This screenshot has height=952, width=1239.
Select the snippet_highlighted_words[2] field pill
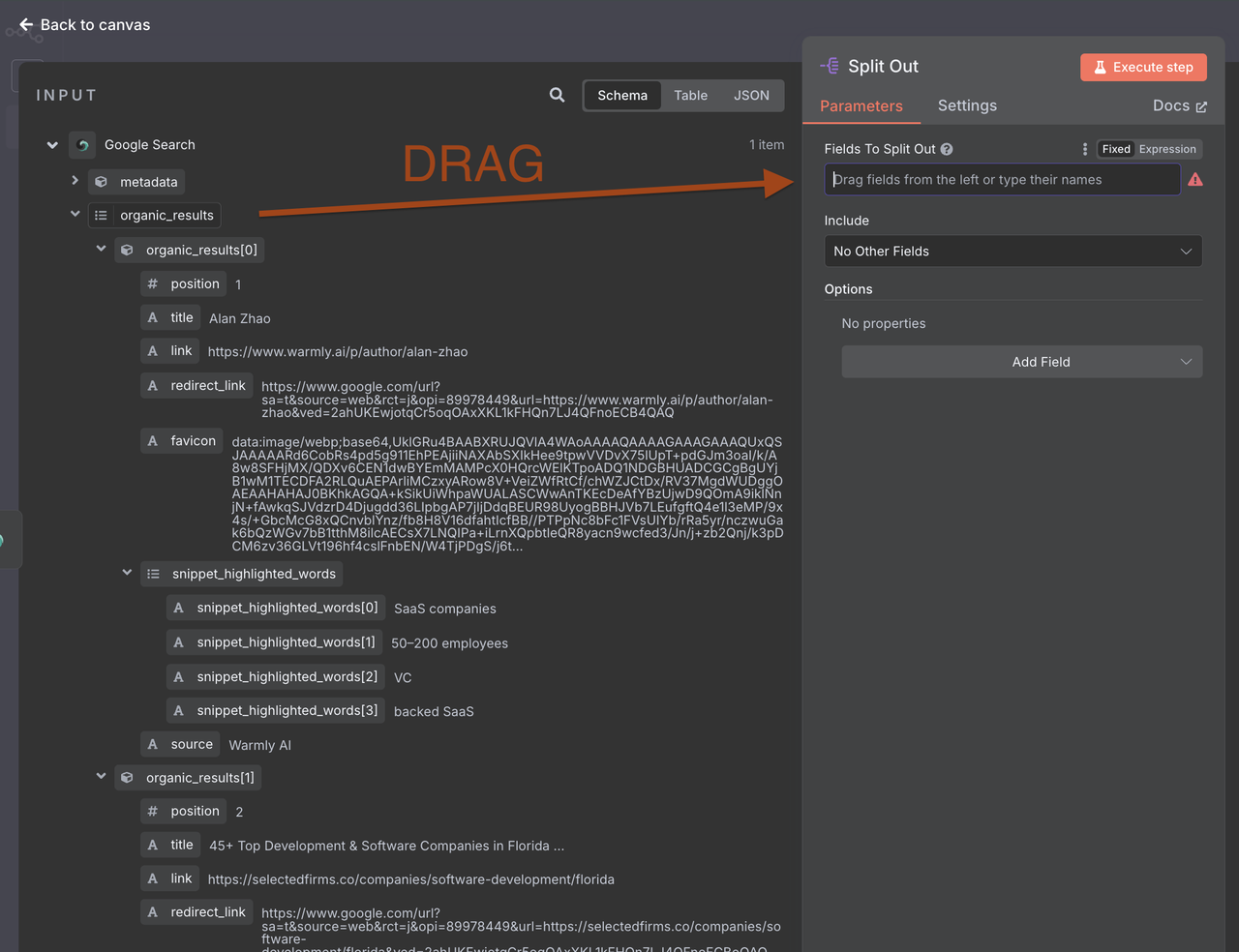[x=276, y=677]
